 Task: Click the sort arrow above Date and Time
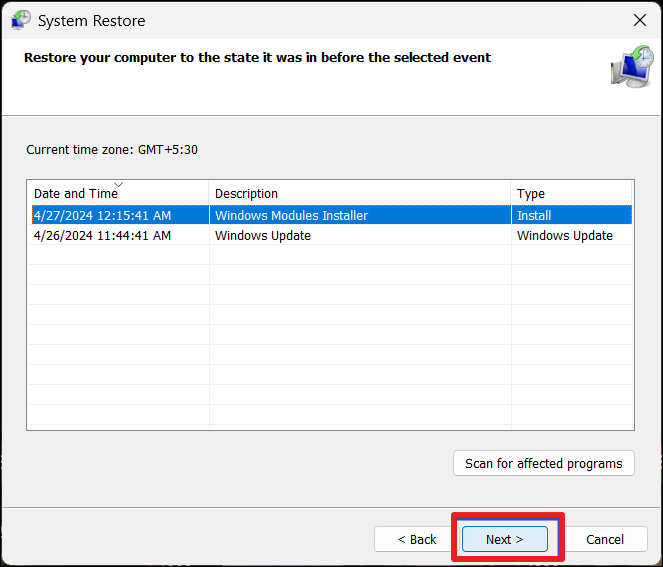point(118,184)
